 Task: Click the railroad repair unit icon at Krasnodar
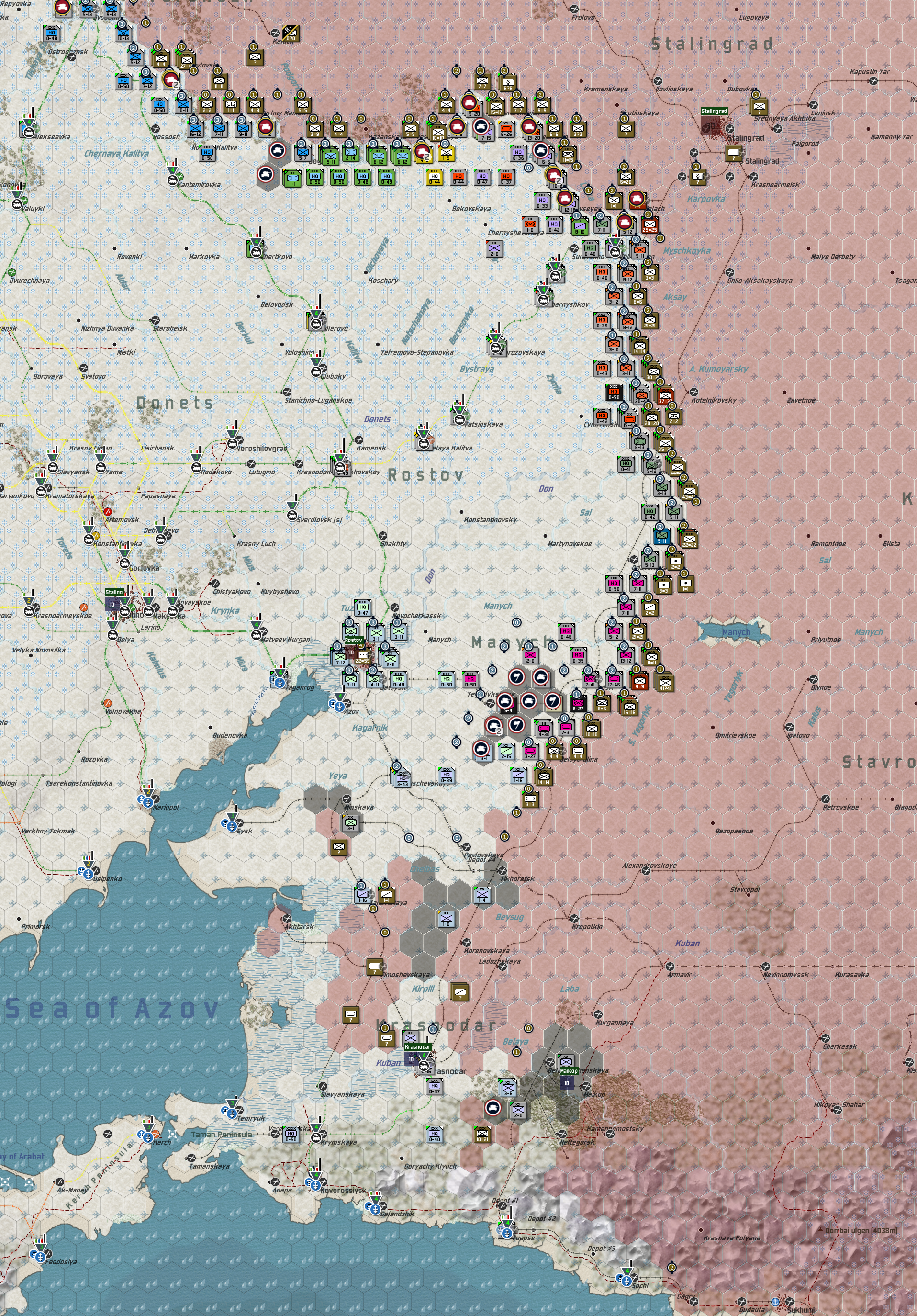coord(423,1066)
